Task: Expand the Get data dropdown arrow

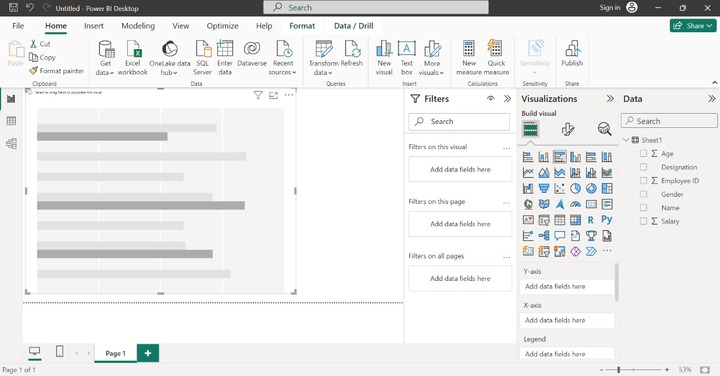Action: click(112, 73)
